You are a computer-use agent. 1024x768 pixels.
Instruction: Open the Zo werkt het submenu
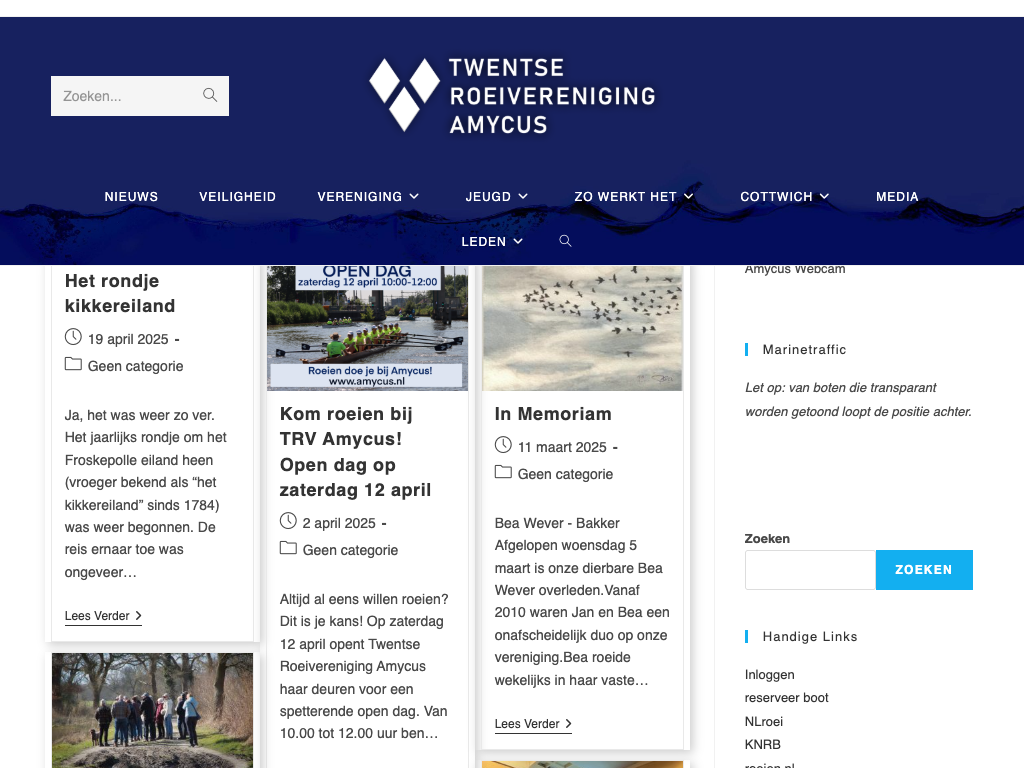633,197
